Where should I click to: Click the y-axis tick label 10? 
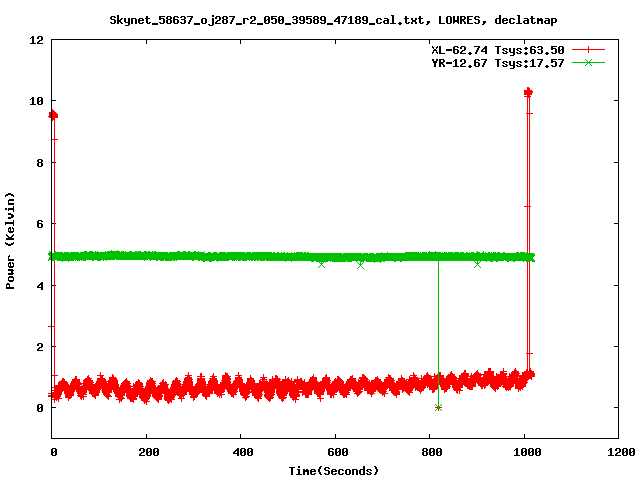coord(36,101)
